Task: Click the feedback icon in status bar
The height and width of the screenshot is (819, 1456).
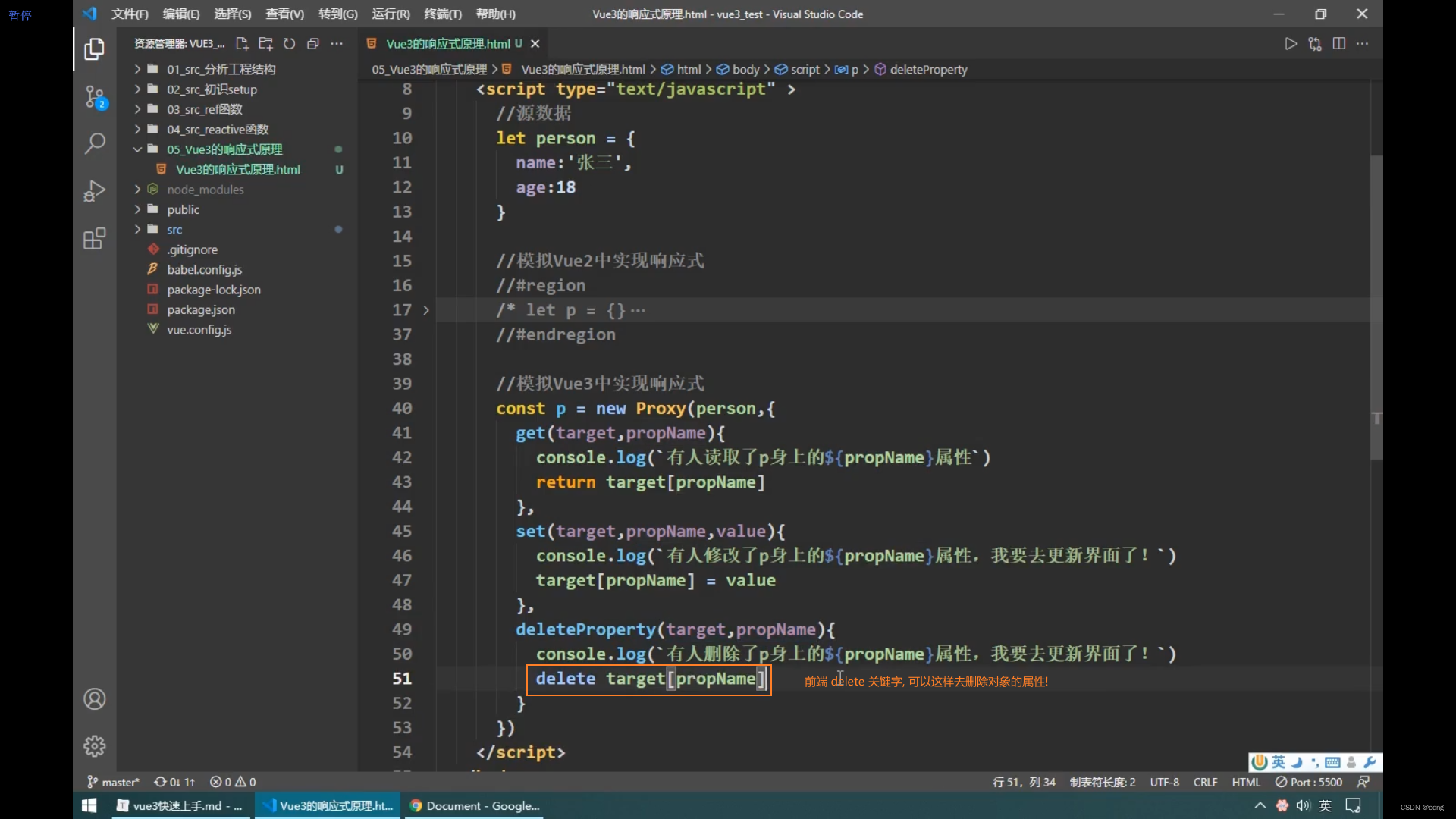Action: (x=1363, y=782)
